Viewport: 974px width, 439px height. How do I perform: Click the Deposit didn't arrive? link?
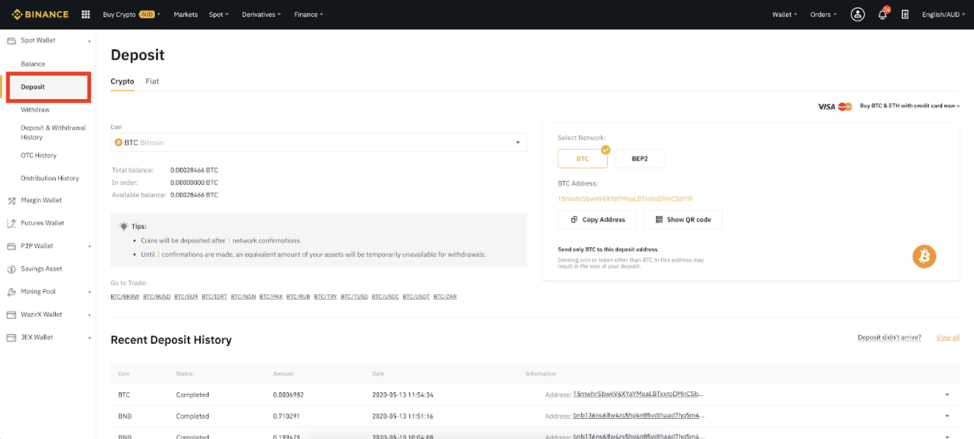pos(889,337)
